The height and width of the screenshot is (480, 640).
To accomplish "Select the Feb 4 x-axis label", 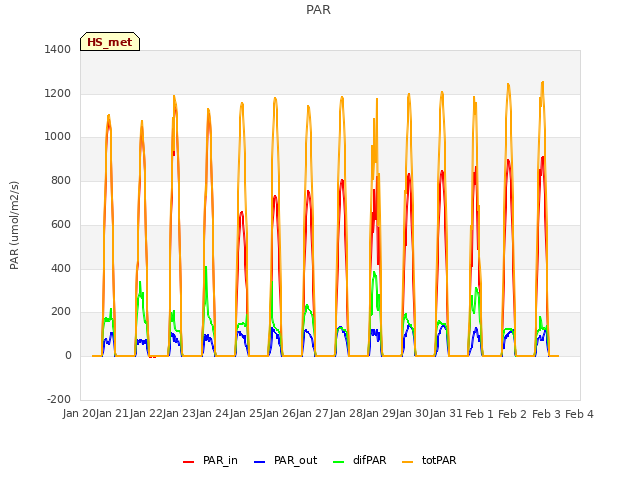I will click(579, 414).
